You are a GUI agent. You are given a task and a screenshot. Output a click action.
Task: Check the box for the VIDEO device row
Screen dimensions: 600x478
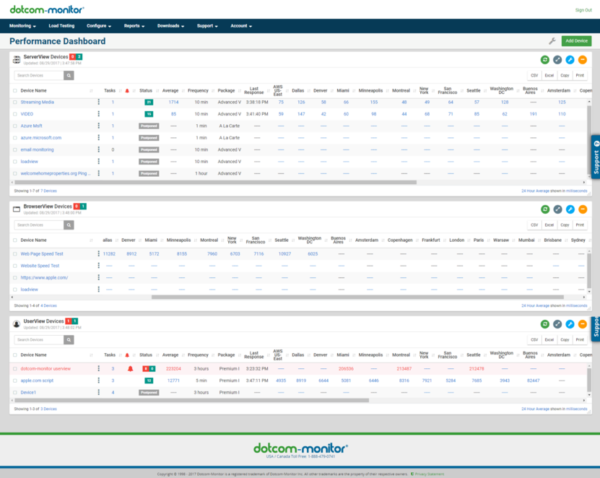15,114
